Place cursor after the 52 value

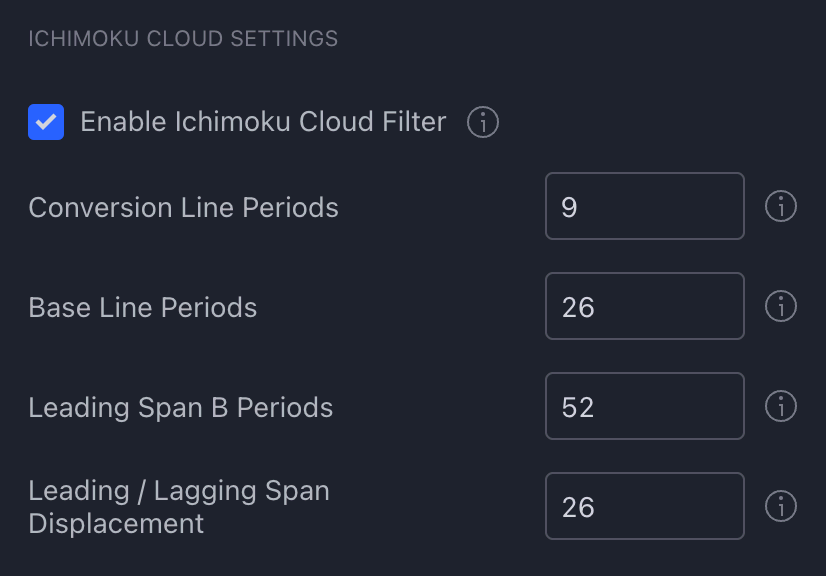(596, 407)
